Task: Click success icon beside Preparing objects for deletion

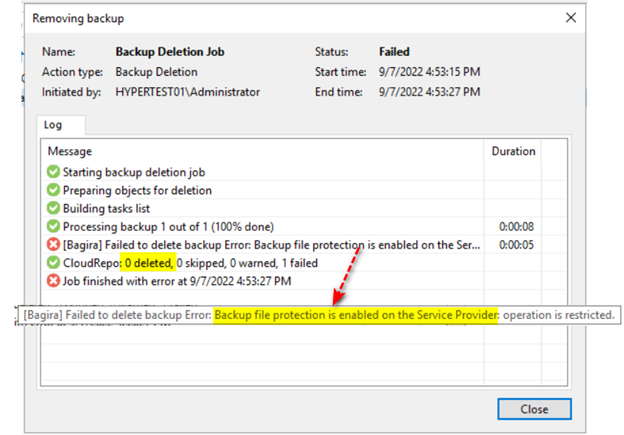Action: pyautogui.click(x=53, y=190)
